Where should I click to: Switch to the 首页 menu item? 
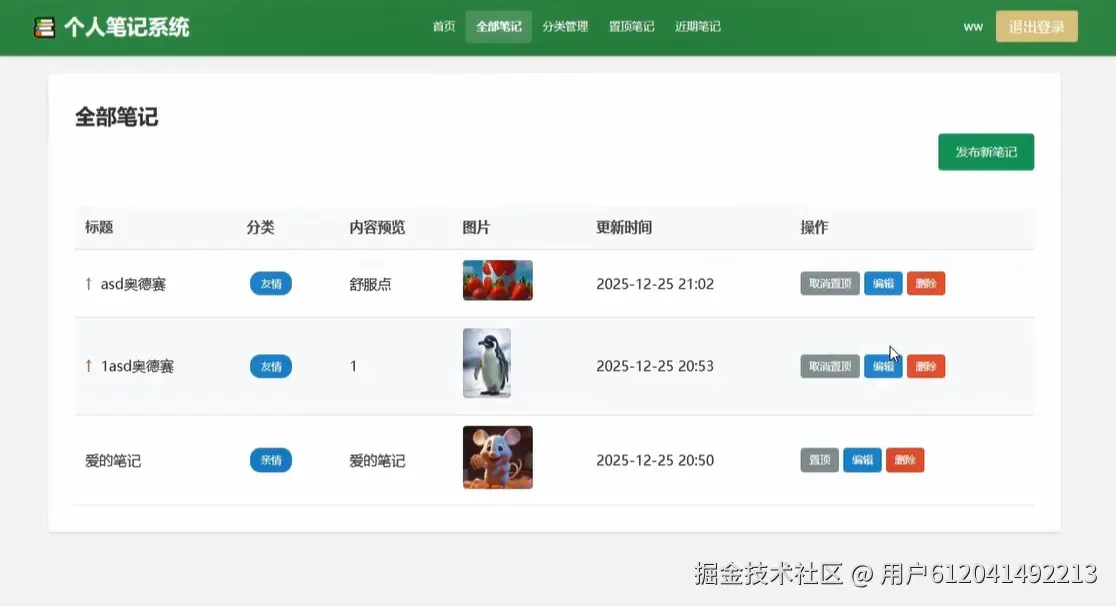[x=443, y=27]
